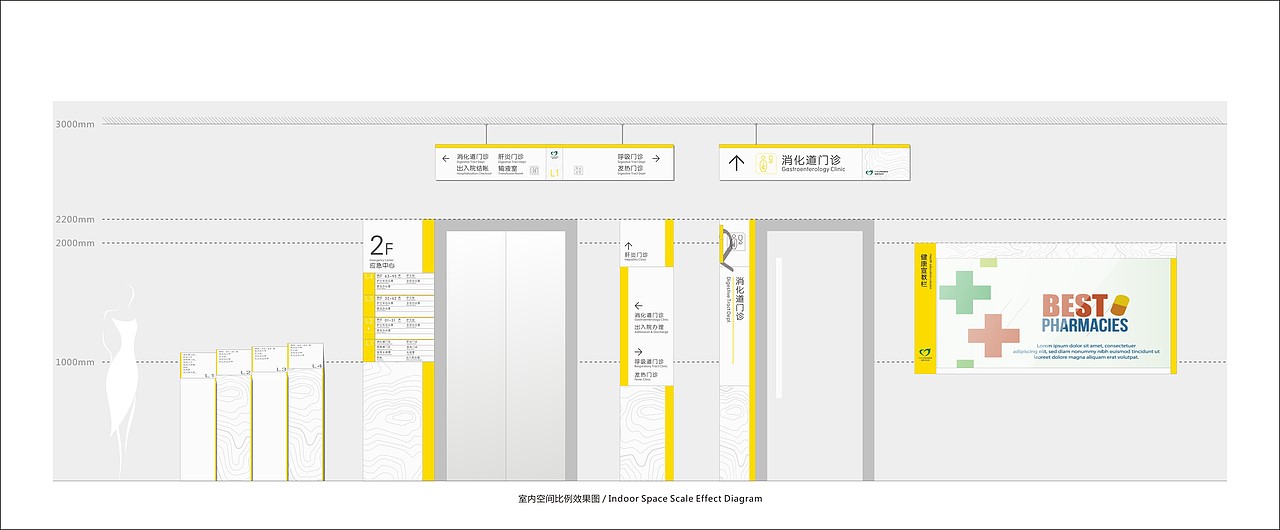Click the L3 row of the floor directory
Viewport: 1280px width, 530px height.
click(399, 306)
